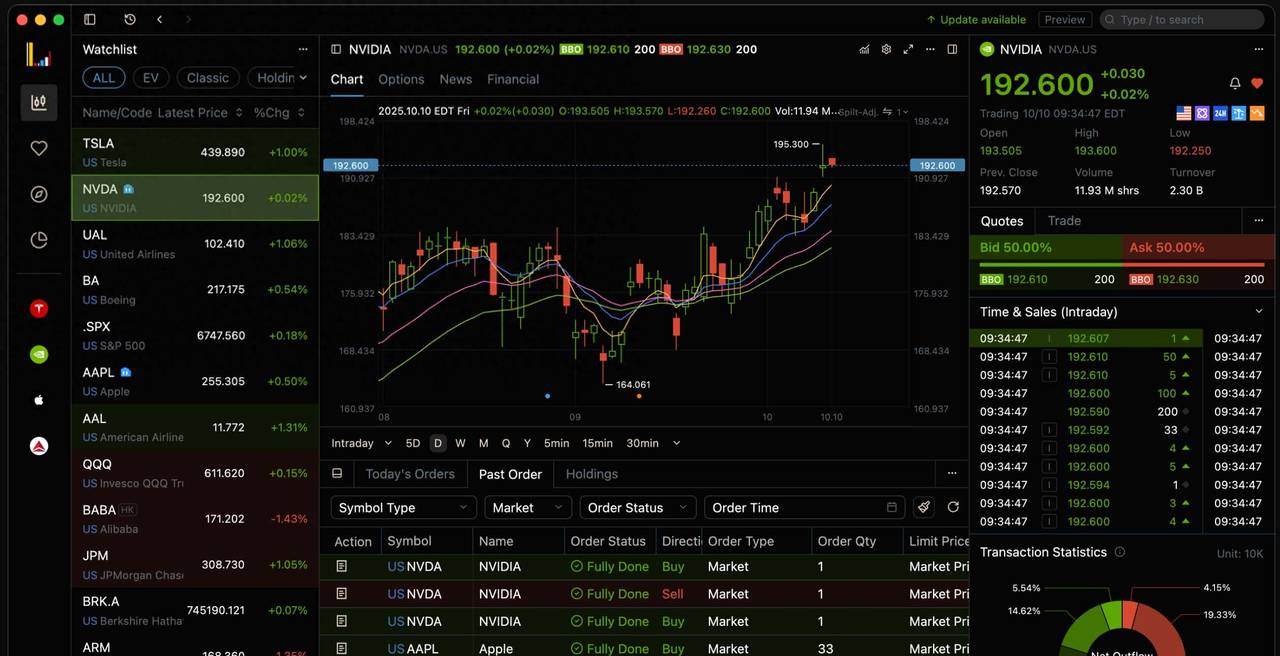
Task: Click the compass discover sidebar icon
Action: coord(38,194)
